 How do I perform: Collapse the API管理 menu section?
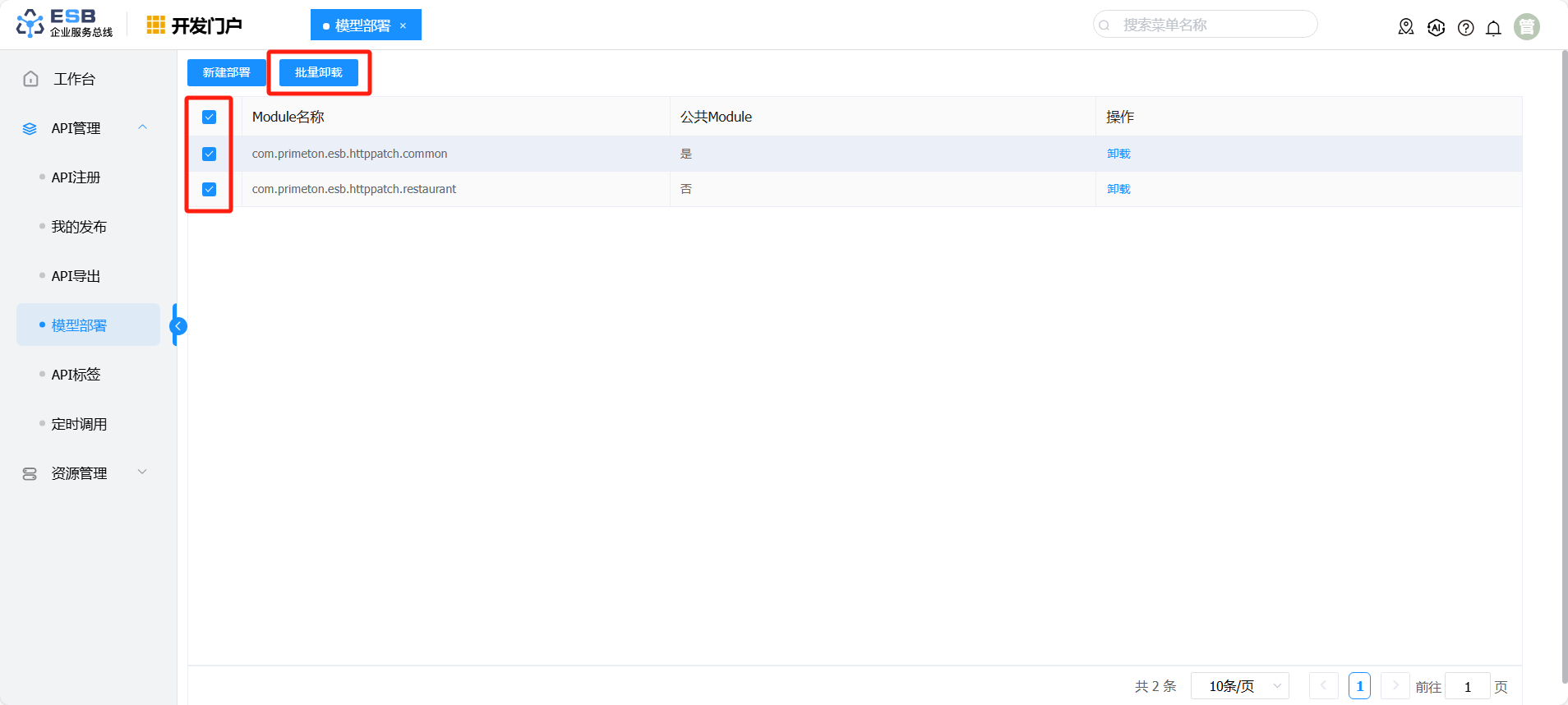click(x=142, y=127)
